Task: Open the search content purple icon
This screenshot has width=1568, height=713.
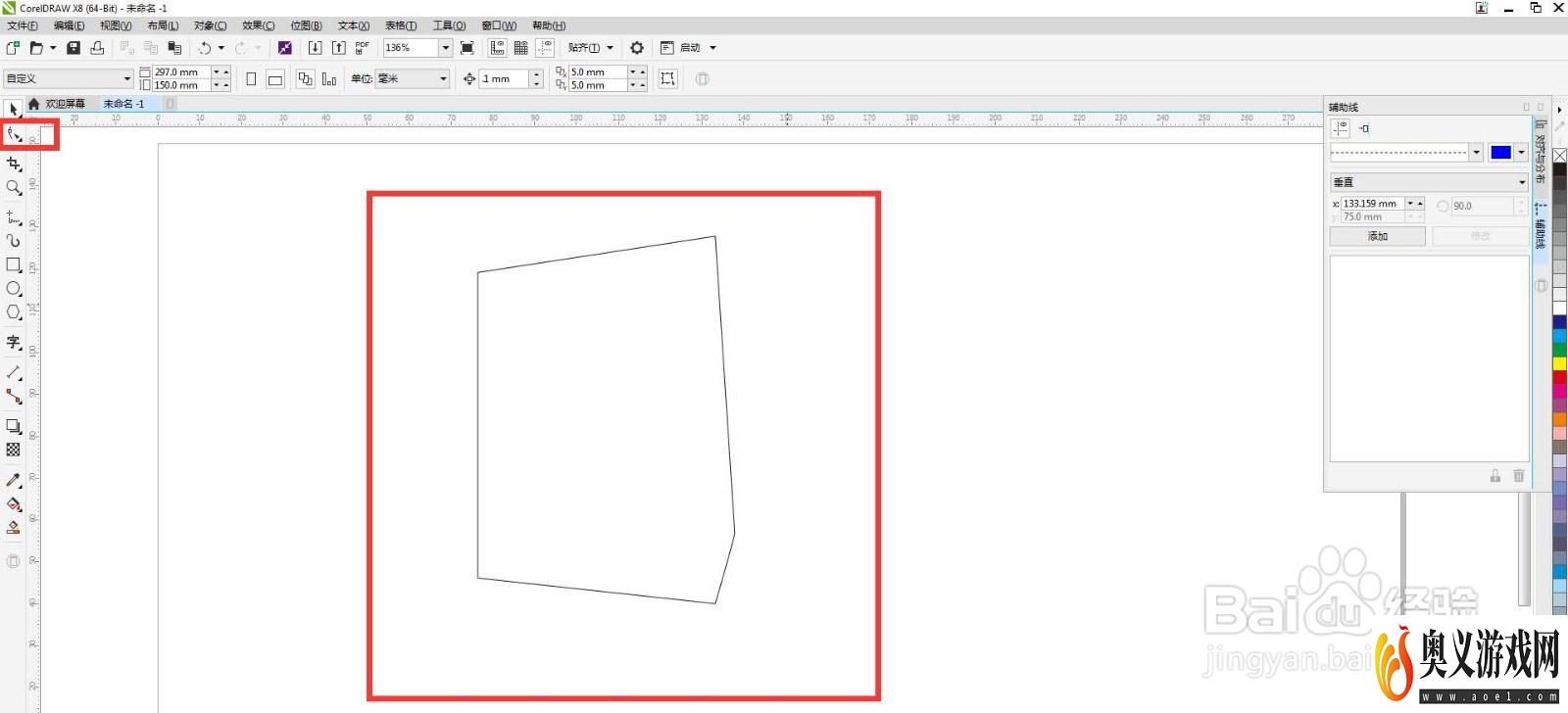Action: click(284, 47)
